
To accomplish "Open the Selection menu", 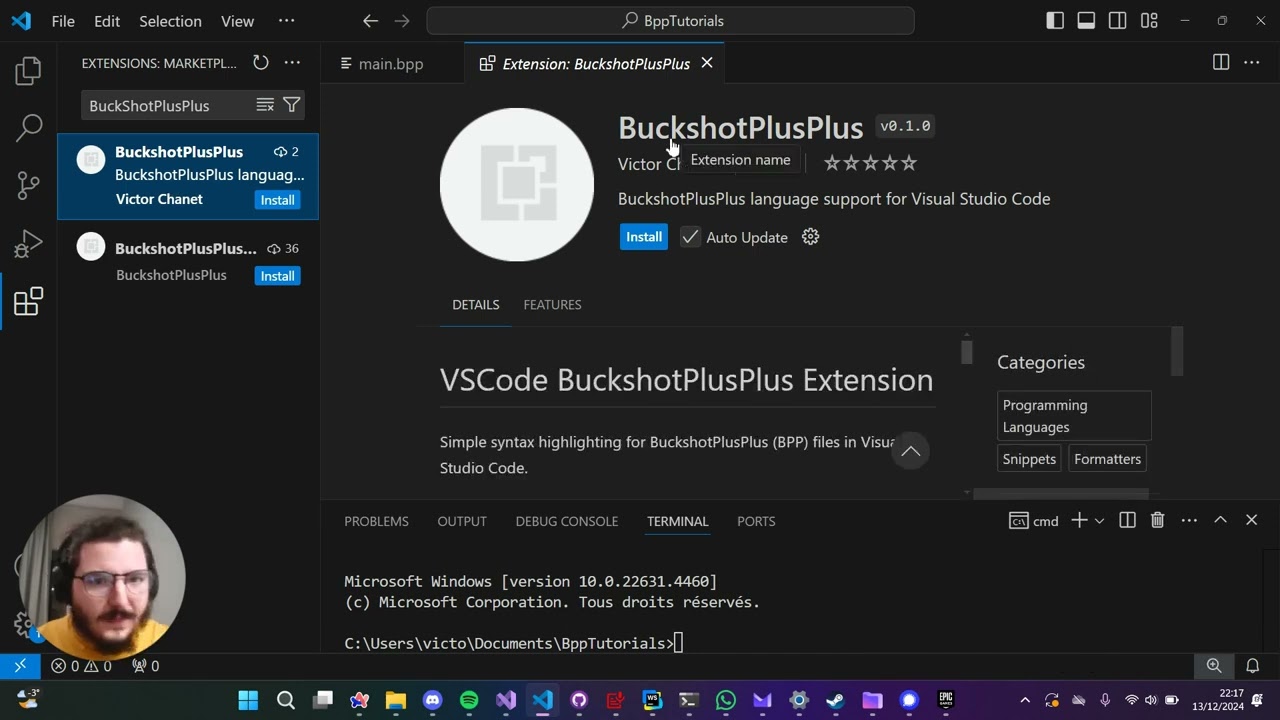I will [x=170, y=21].
